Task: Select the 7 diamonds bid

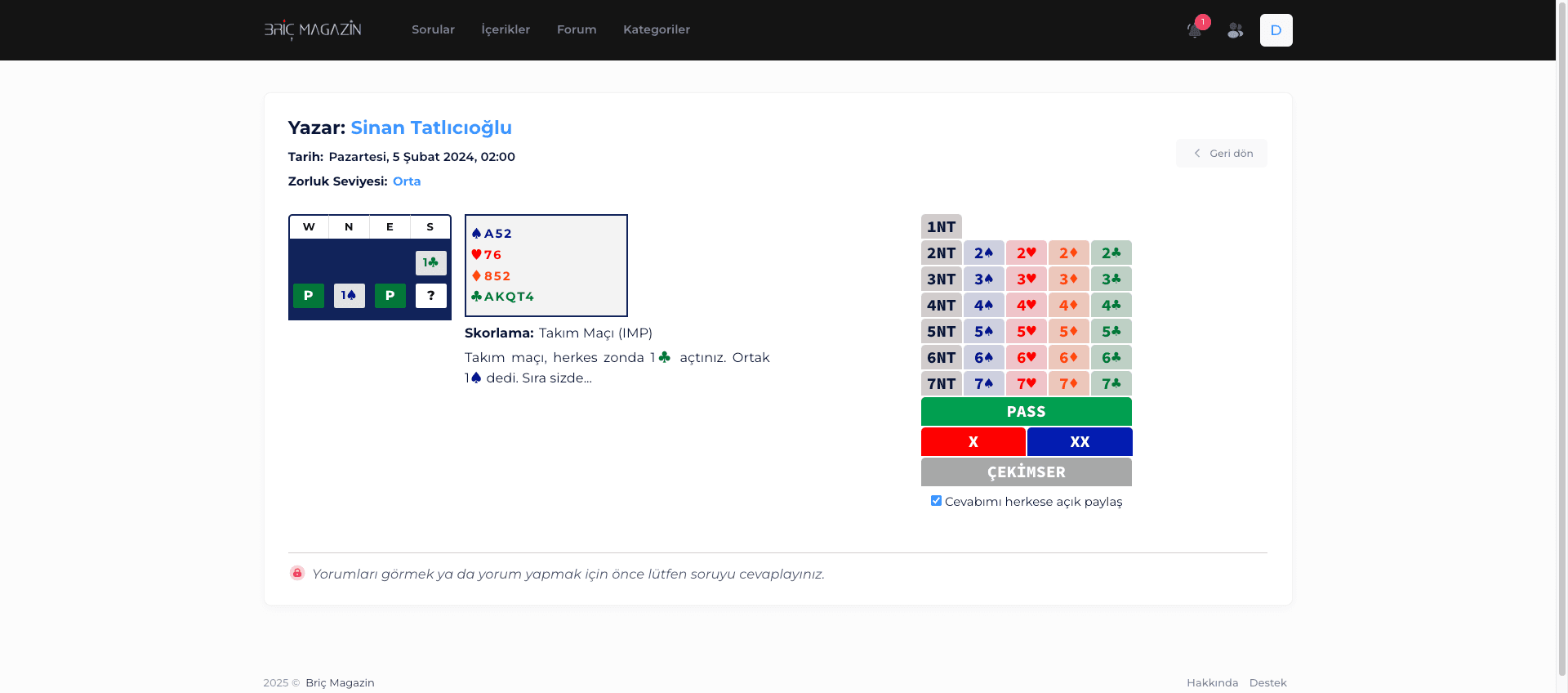Action: pos(1069,383)
